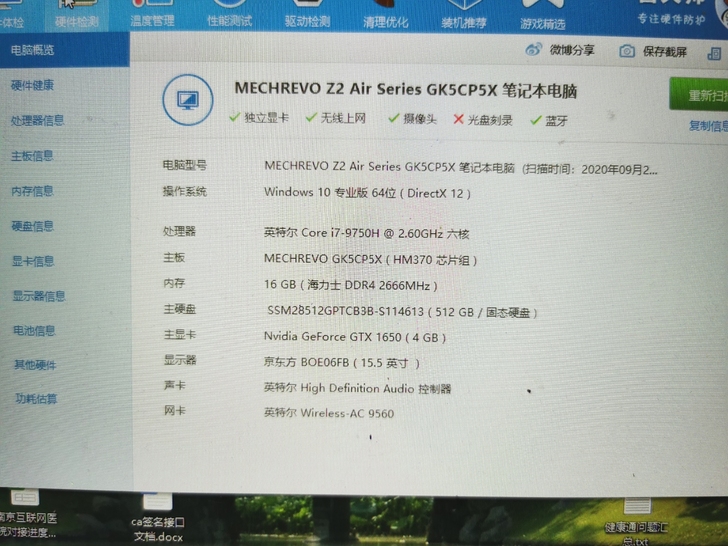The height and width of the screenshot is (546, 728).
Task: Open the 南京互联网医院对接进度 desktop file
Action: point(27,515)
